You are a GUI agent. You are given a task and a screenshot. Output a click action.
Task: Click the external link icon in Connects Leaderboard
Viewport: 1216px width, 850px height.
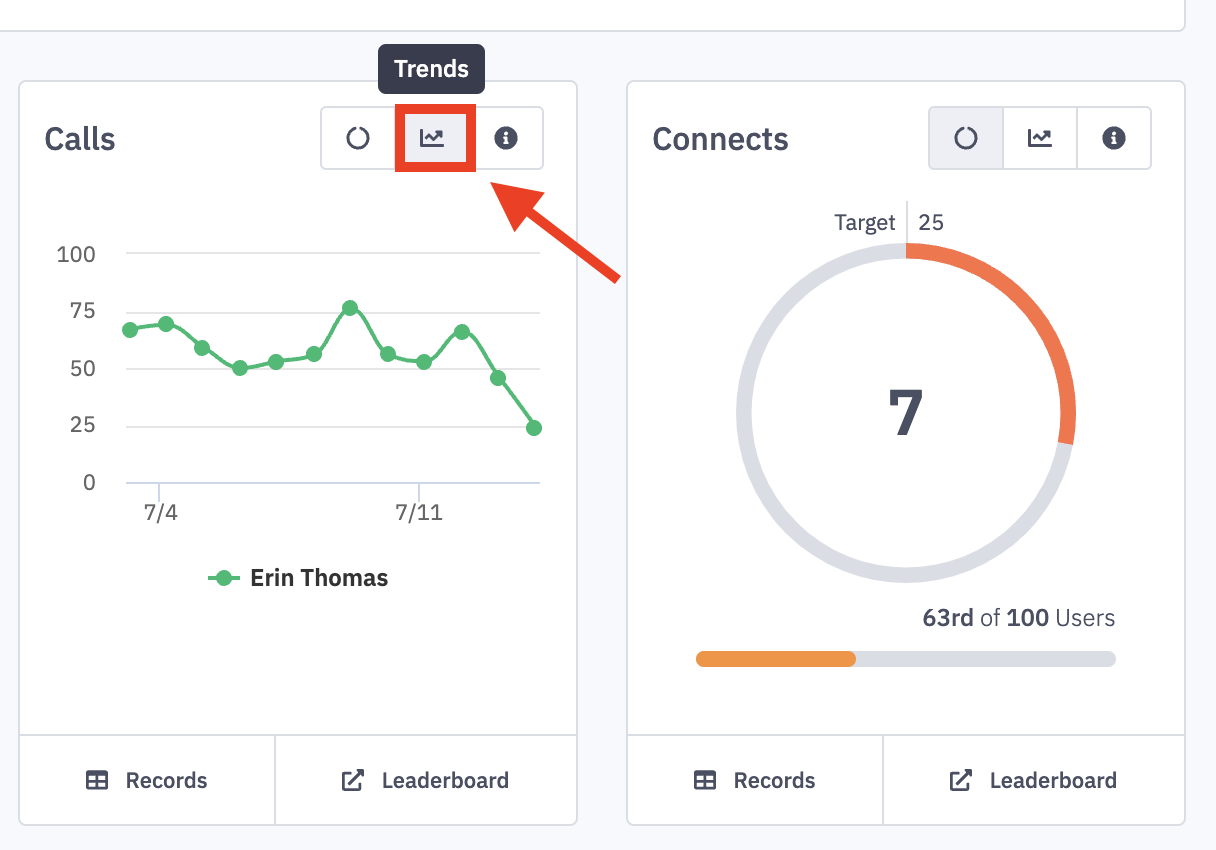(x=961, y=781)
